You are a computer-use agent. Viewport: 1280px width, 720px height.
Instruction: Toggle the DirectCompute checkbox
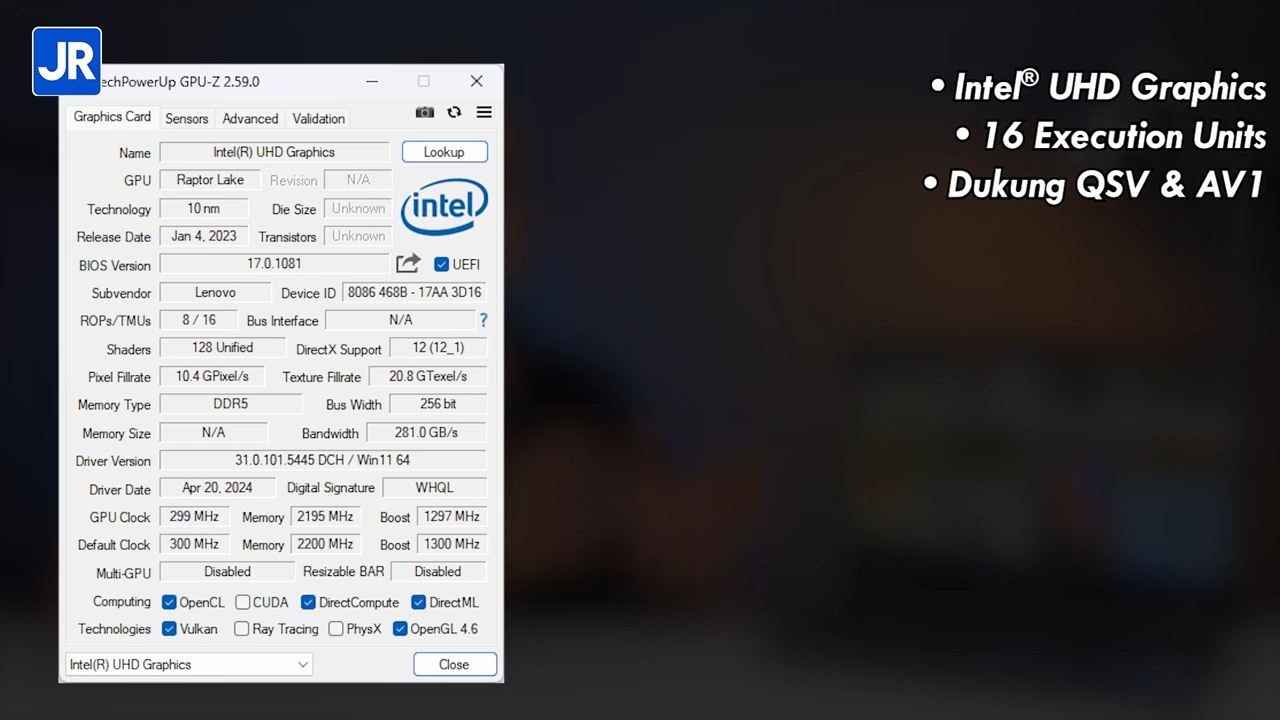[308, 602]
